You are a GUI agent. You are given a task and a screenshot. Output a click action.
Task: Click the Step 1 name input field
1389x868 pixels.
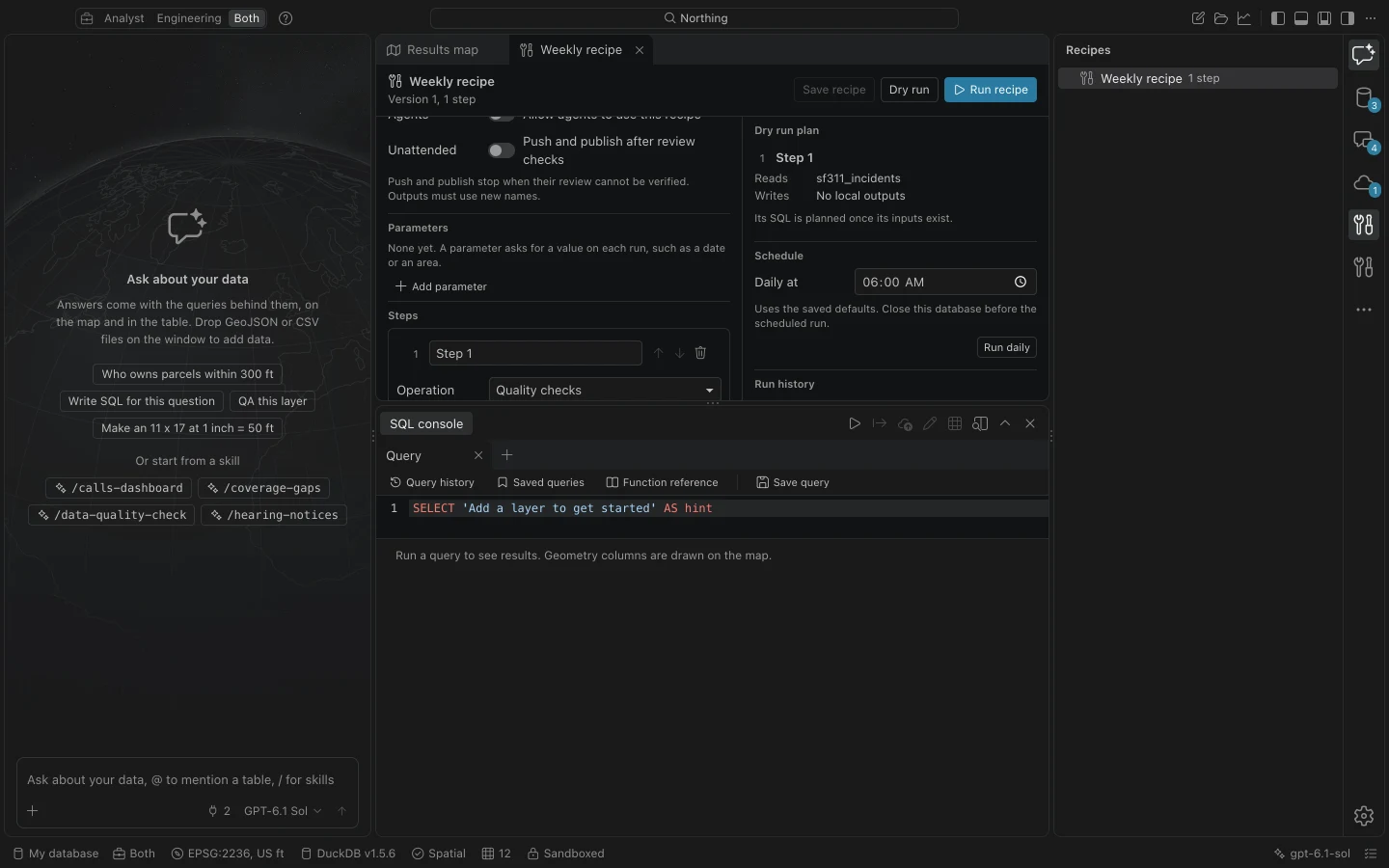pyautogui.click(x=535, y=353)
